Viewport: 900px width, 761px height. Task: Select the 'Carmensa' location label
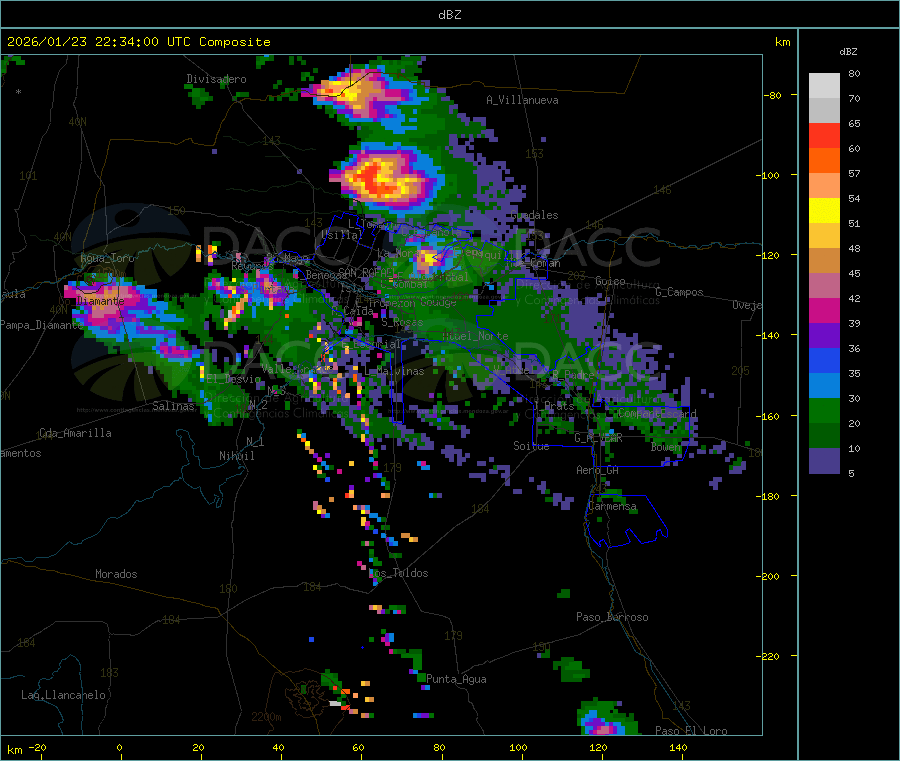(612, 507)
